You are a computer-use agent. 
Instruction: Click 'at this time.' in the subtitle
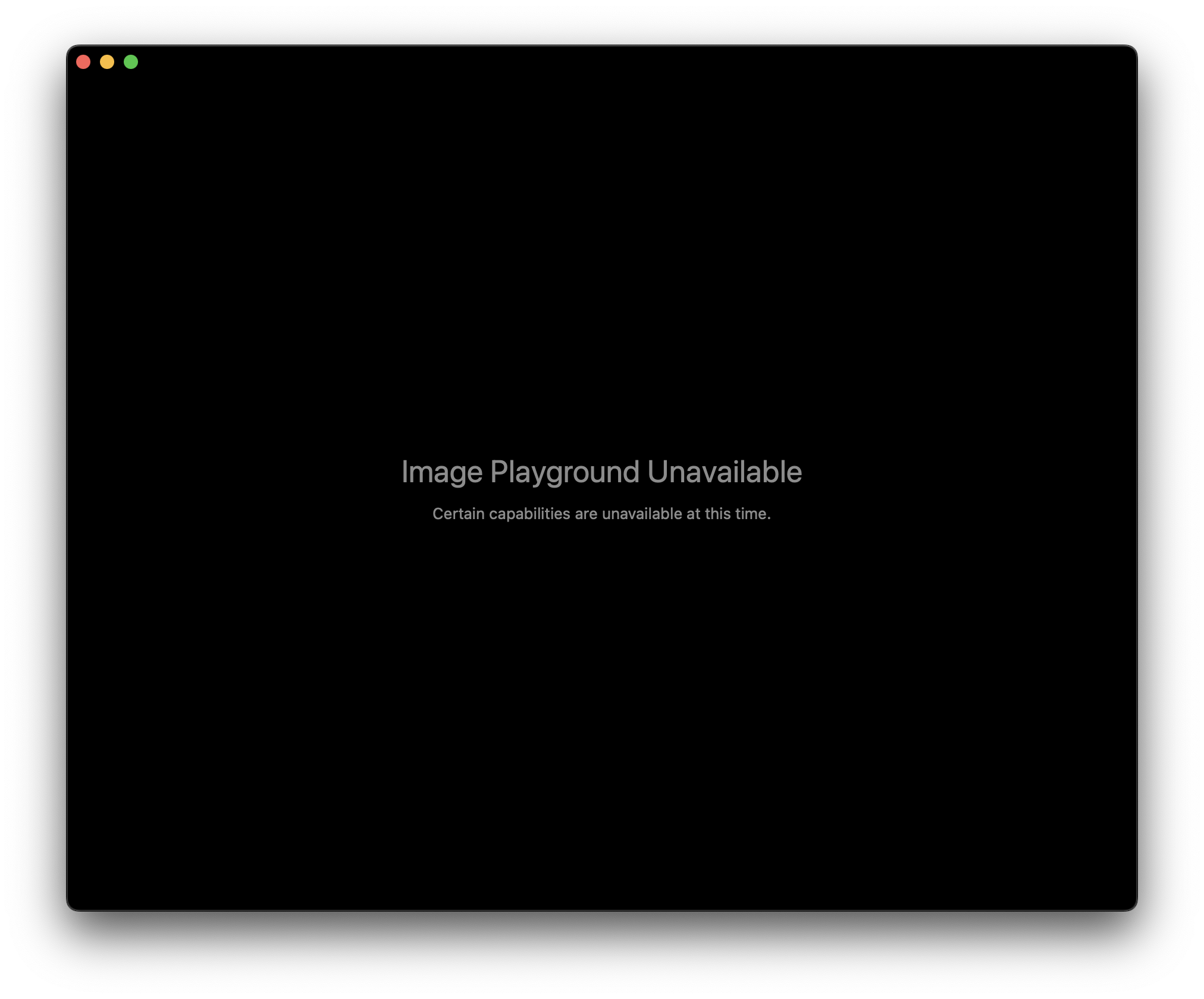(728, 514)
